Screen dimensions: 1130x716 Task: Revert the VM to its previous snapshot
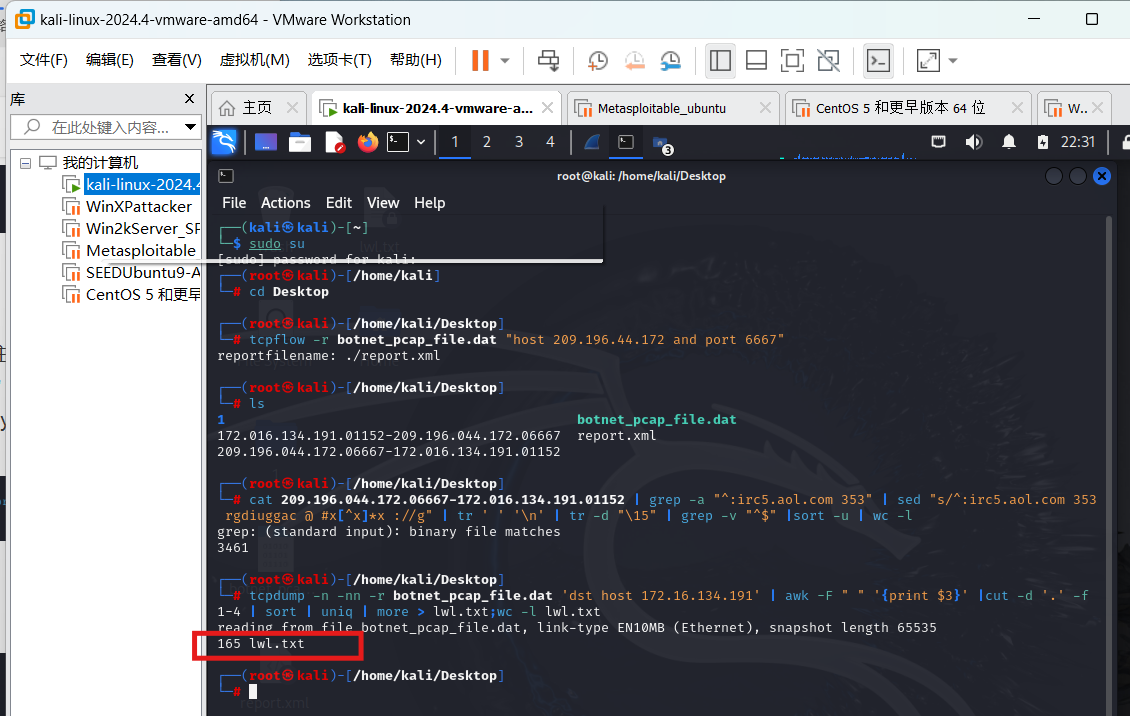click(x=634, y=61)
